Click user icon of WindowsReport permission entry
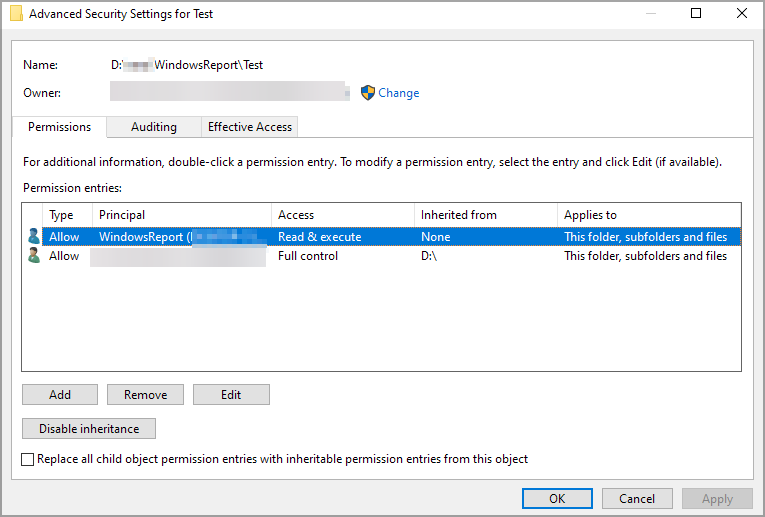This screenshot has height=517, width=765. pyautogui.click(x=33, y=237)
